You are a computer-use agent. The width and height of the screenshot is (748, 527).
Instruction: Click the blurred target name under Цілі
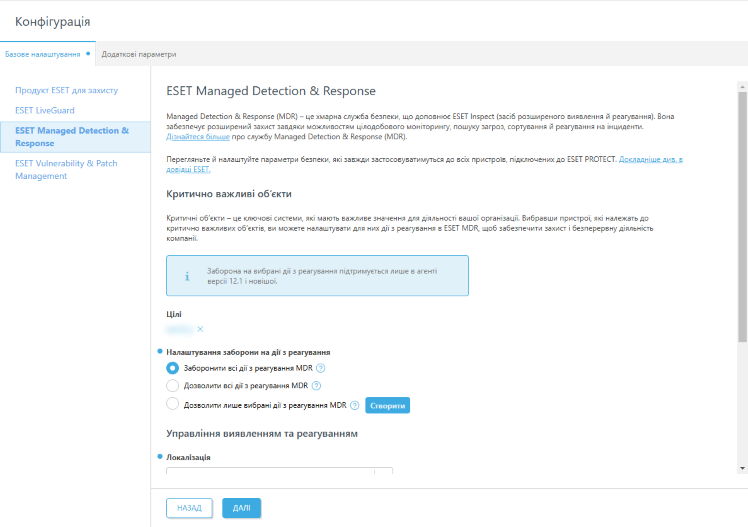(x=180, y=329)
